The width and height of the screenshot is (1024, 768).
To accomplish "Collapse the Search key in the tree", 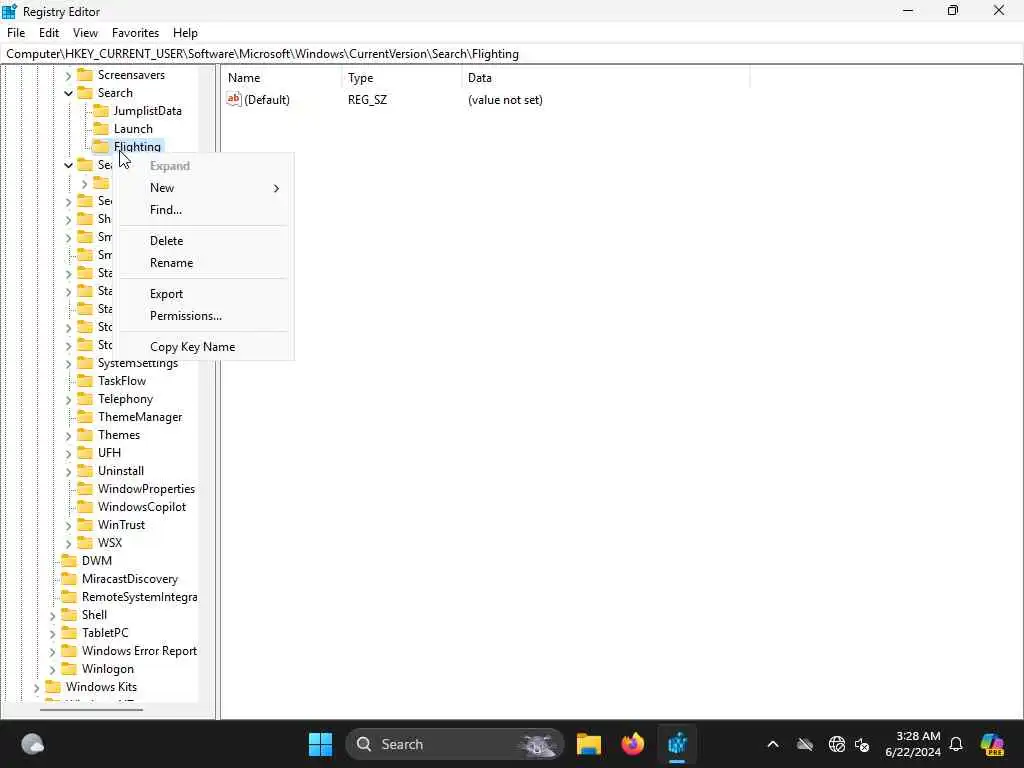I will click(69, 93).
